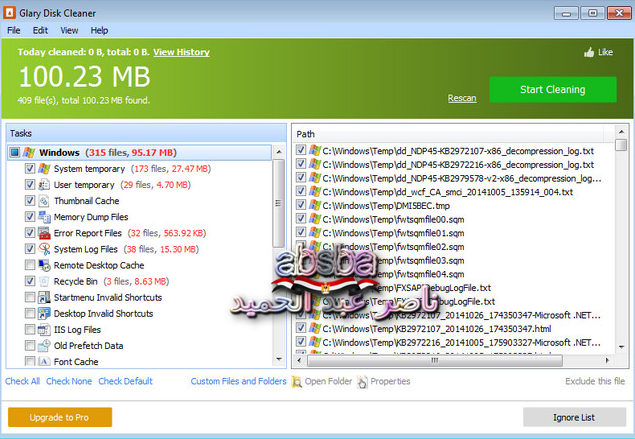The width and height of the screenshot is (635, 439).
Task: Click the Glary Disk Cleaner title bar icon
Action: pos(9,13)
